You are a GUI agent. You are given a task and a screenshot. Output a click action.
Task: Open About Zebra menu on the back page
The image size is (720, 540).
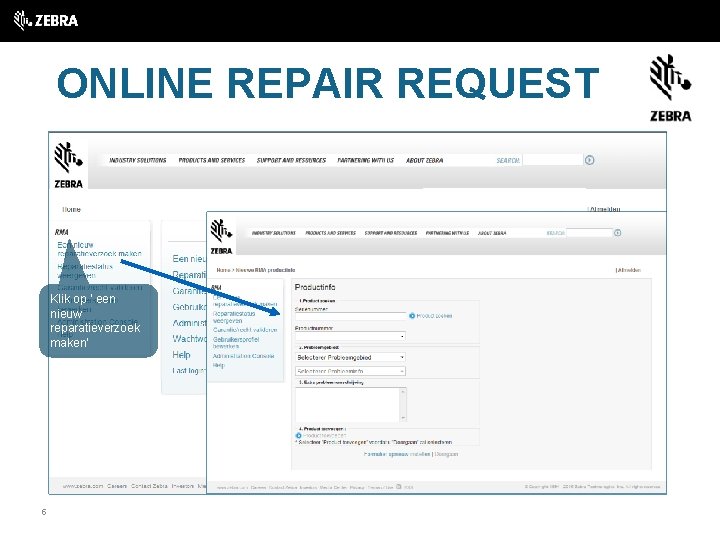[425, 160]
